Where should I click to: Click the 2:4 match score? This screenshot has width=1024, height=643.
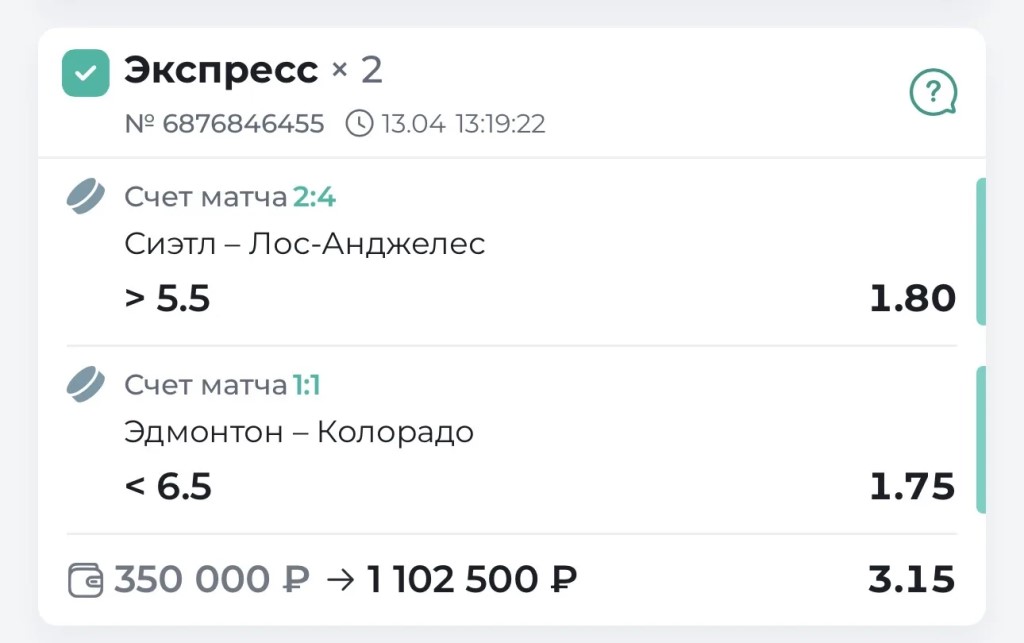(314, 197)
